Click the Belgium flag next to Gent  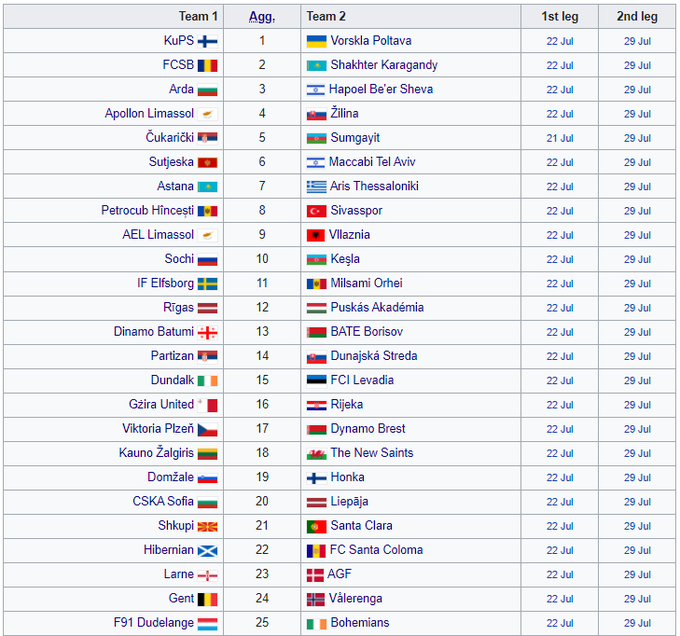pos(207,599)
